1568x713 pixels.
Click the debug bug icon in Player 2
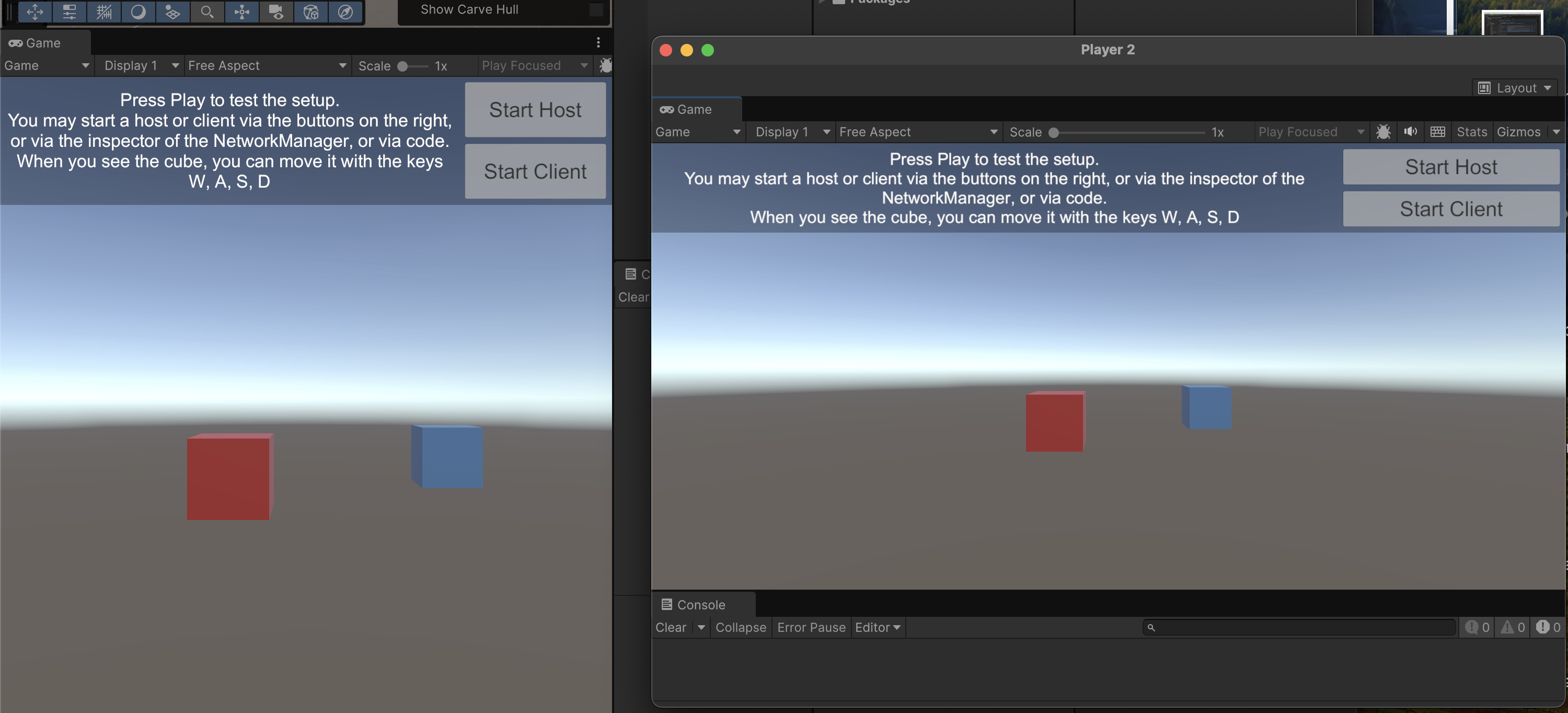pyautogui.click(x=1384, y=132)
